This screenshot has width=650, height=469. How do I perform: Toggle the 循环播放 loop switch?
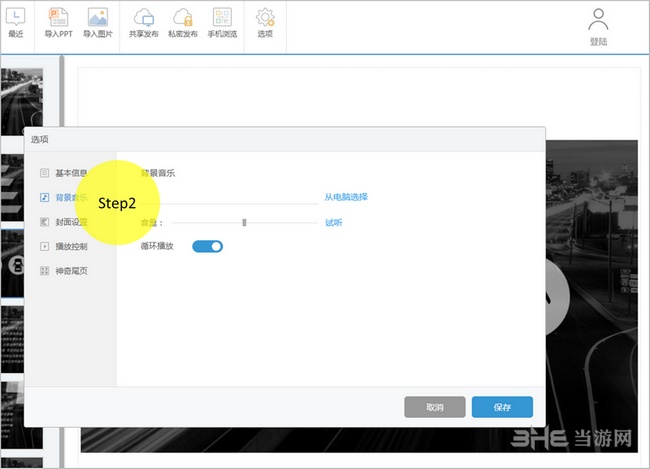(207, 246)
